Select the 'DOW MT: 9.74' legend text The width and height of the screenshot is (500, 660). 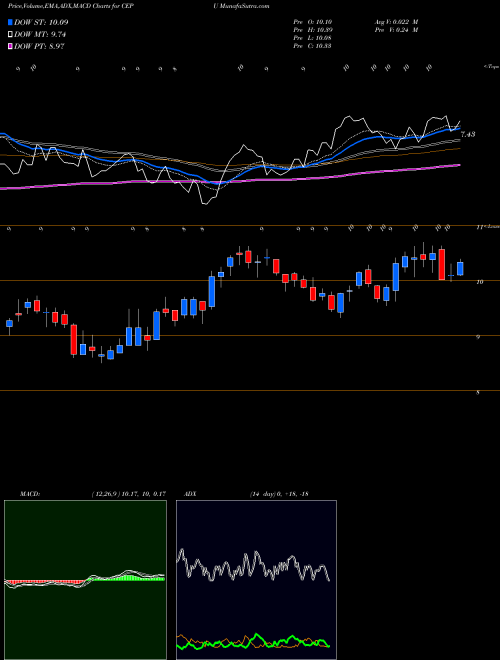(40, 35)
